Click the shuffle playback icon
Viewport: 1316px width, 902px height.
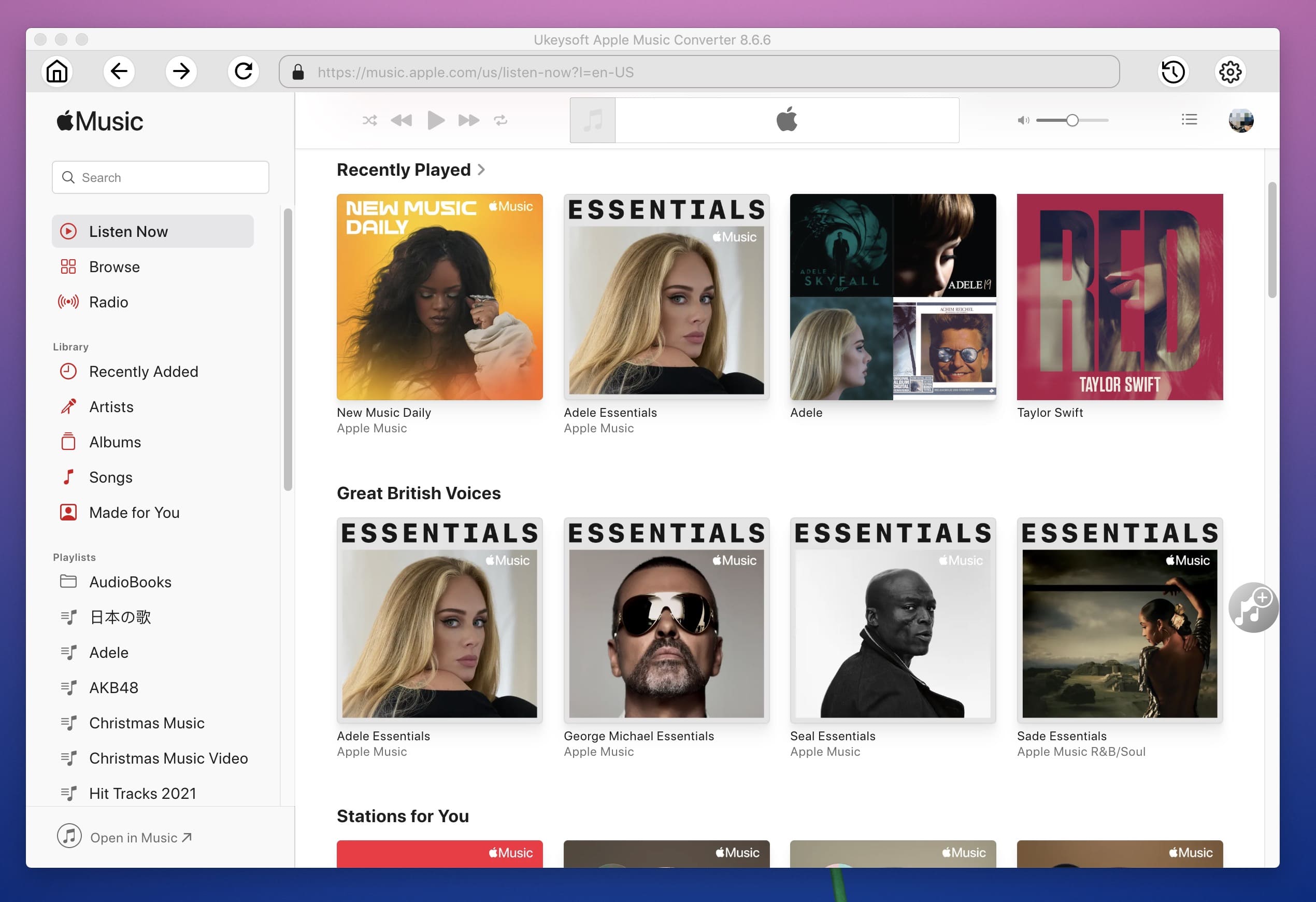click(369, 119)
